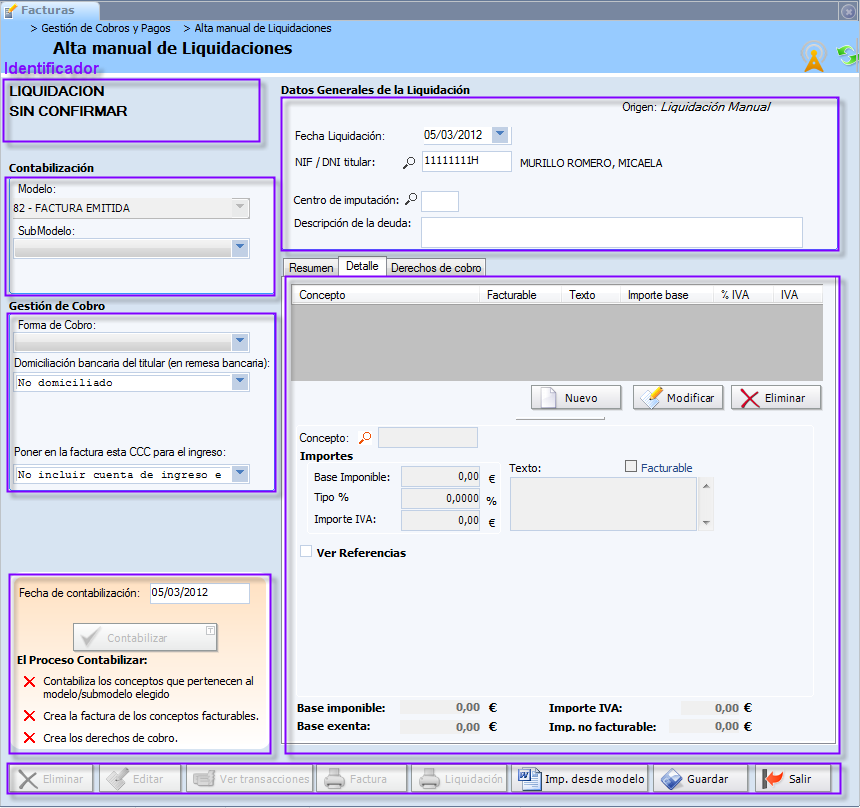Click the Modificar button

[x=678, y=398]
